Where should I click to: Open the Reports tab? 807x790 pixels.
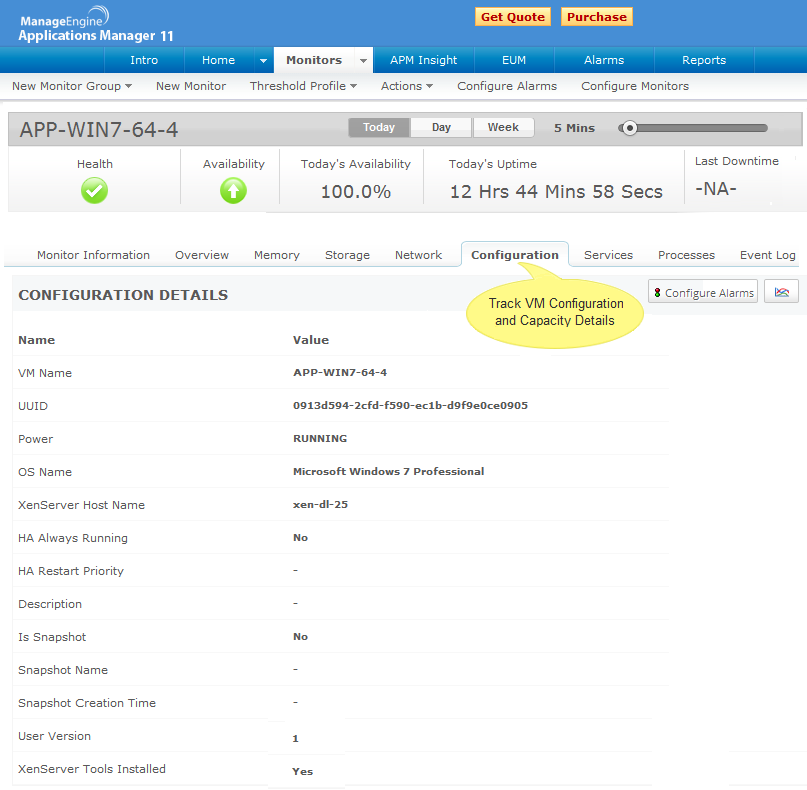coord(704,60)
